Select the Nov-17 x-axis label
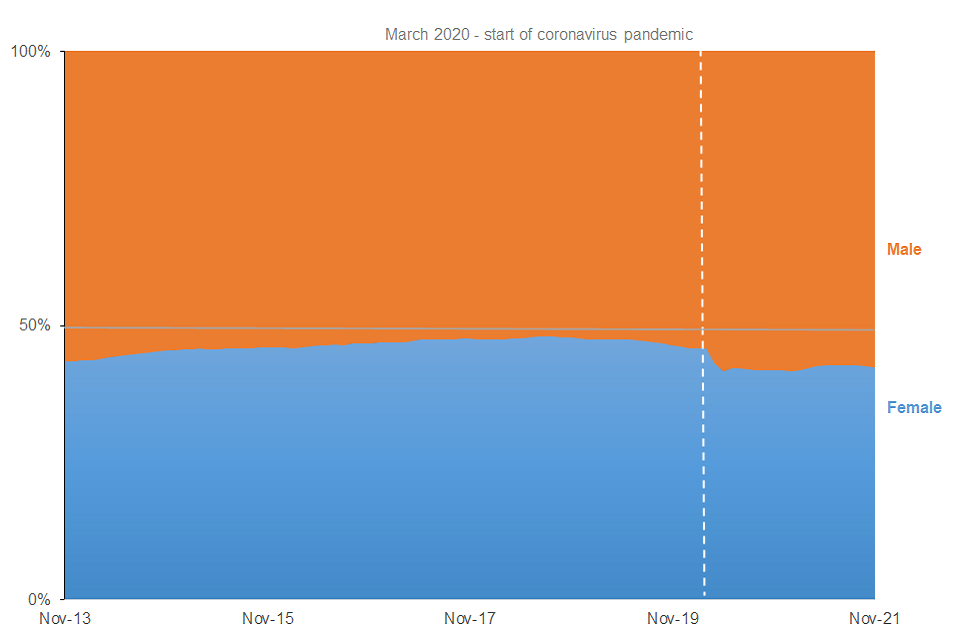960x640 pixels. click(x=470, y=619)
